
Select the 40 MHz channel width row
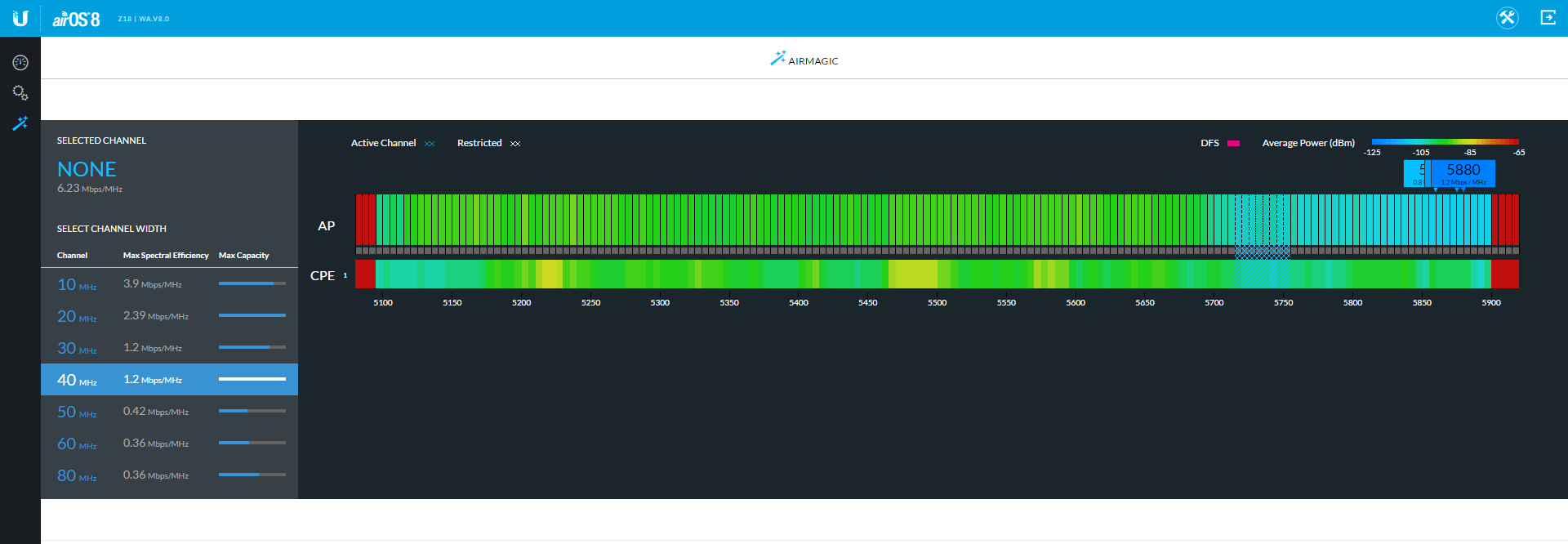click(x=169, y=380)
